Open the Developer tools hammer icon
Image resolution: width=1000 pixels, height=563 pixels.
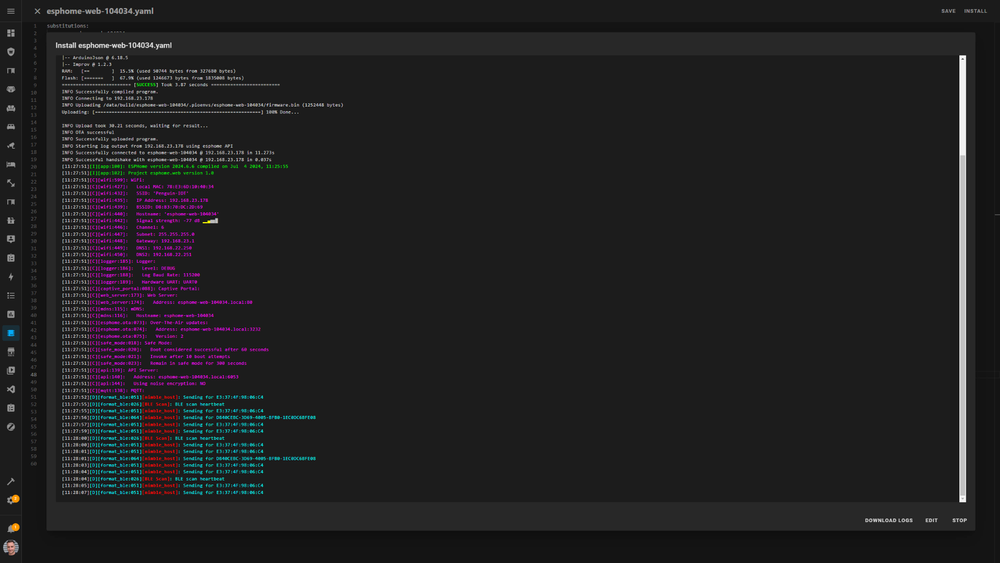[x=11, y=481]
